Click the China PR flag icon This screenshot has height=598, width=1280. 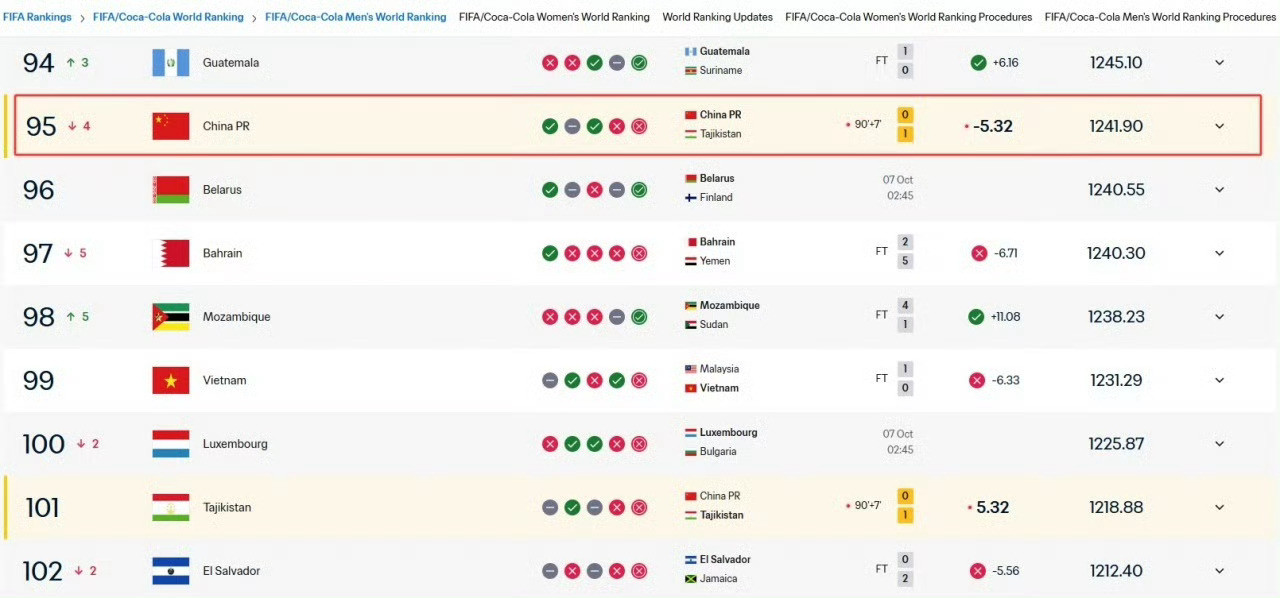(x=170, y=126)
